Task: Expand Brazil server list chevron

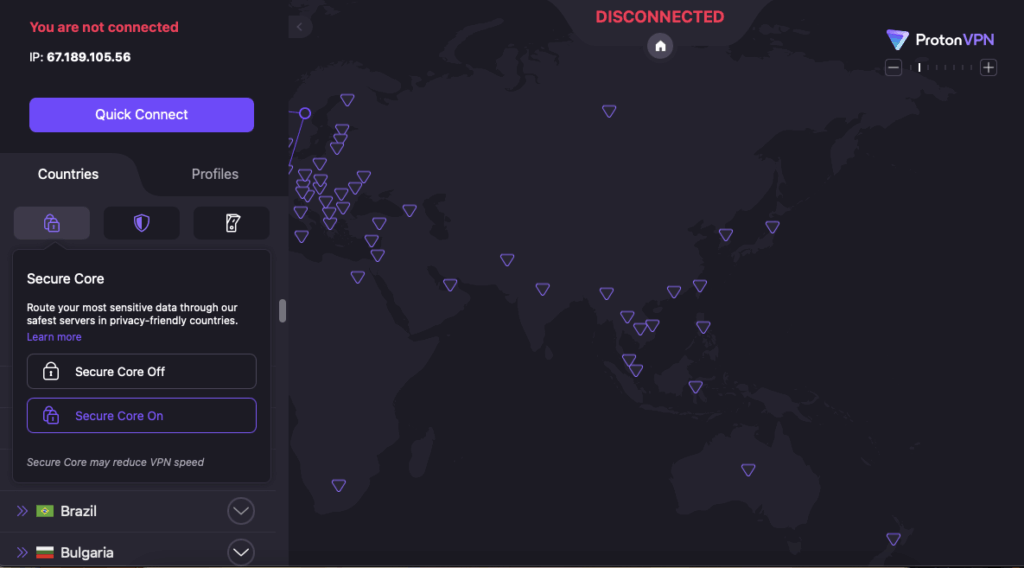Action: (240, 511)
